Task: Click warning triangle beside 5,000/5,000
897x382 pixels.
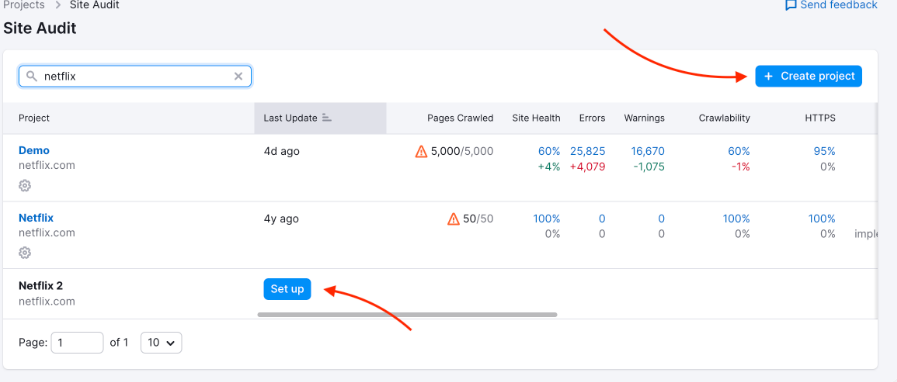Action: [x=421, y=152]
